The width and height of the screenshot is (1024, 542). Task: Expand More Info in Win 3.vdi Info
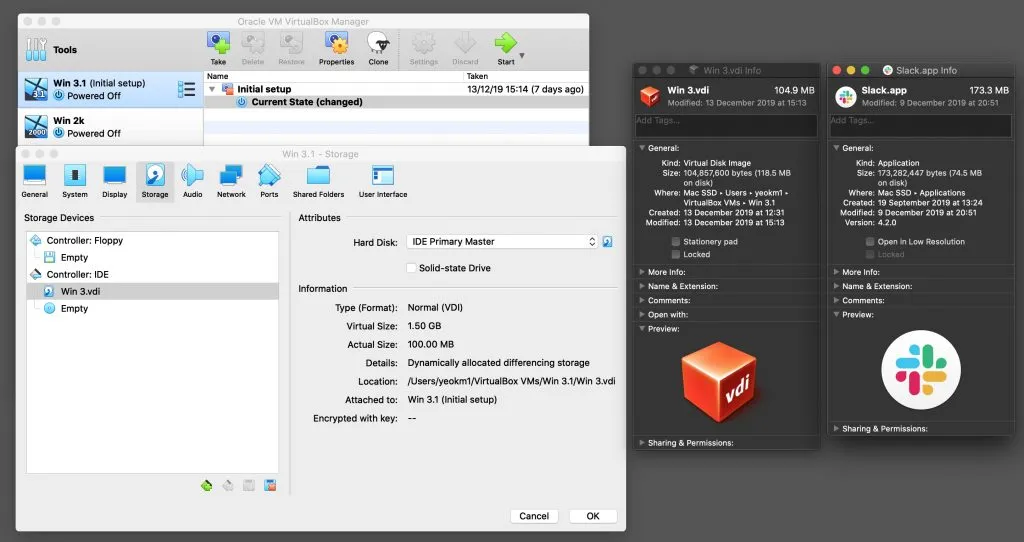642,272
